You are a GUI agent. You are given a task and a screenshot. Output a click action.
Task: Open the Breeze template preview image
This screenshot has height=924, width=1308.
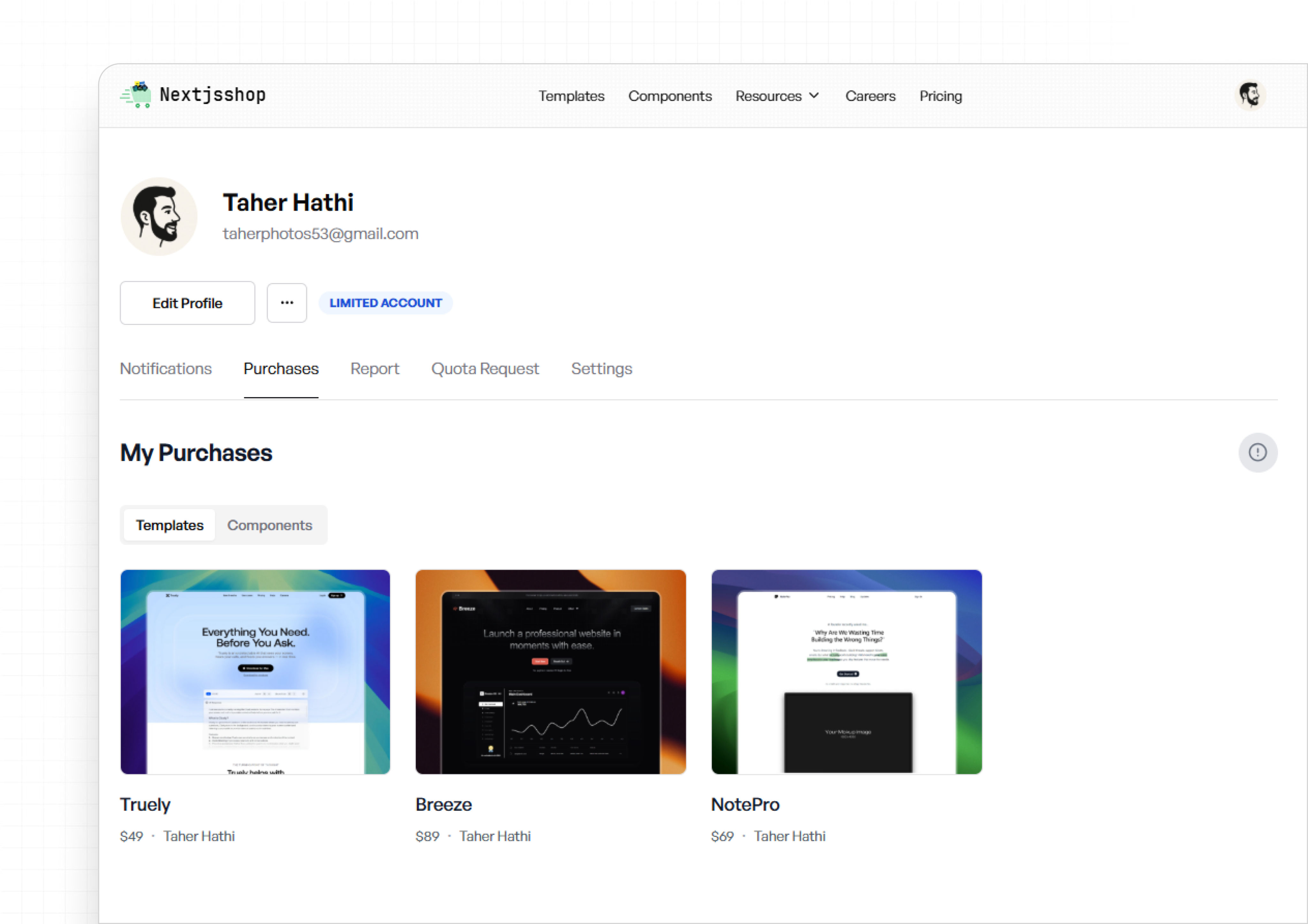tap(550, 672)
